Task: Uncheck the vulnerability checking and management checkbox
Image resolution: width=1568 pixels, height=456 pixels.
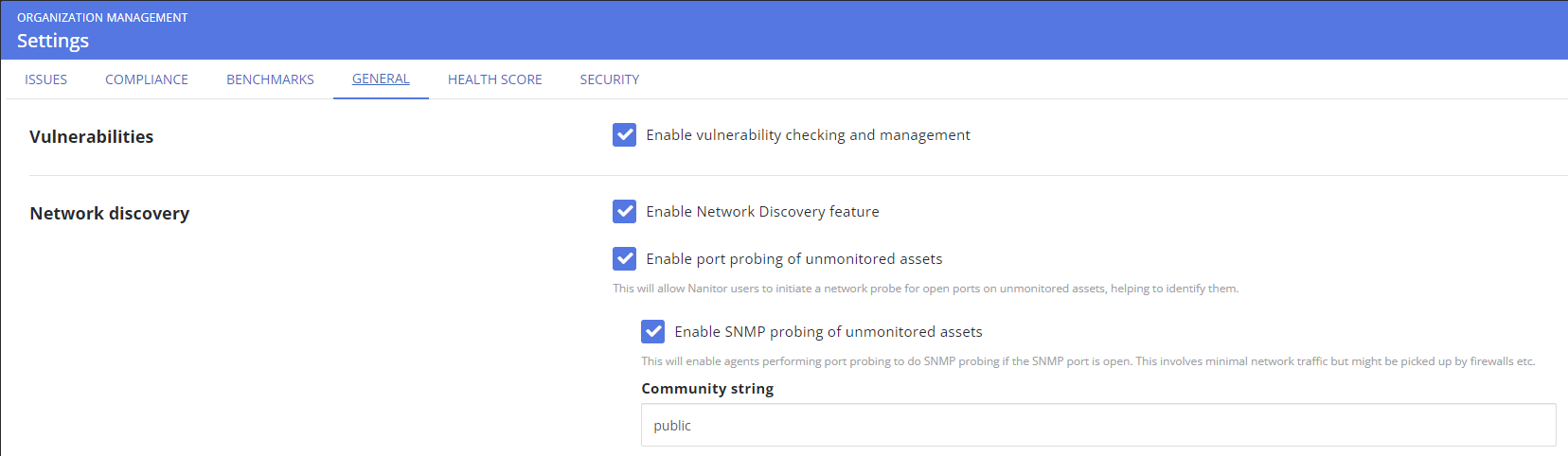Action: pos(625,135)
